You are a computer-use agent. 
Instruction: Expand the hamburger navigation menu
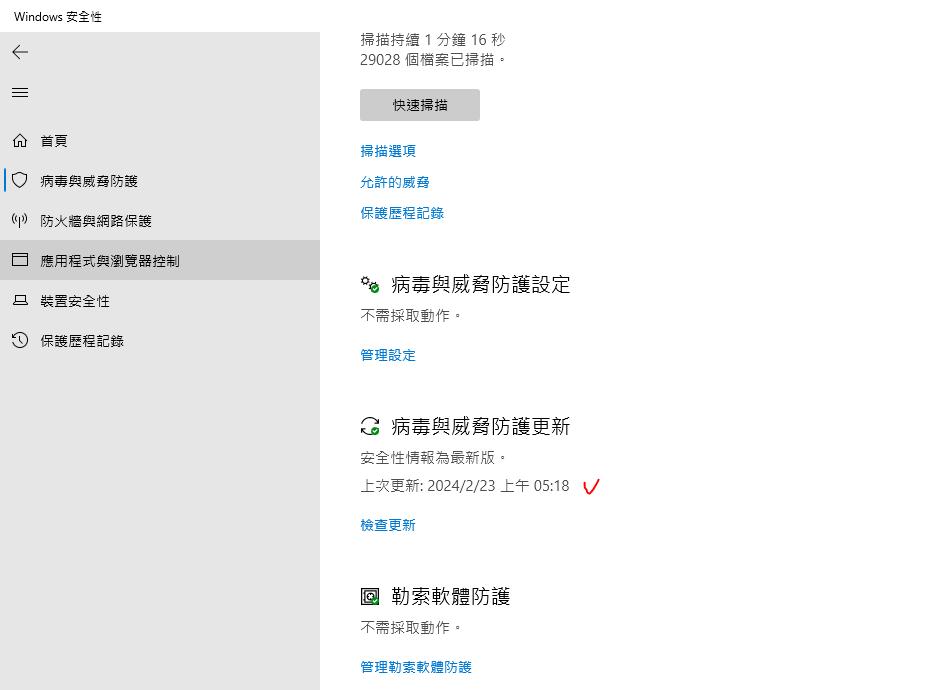tap(20, 92)
